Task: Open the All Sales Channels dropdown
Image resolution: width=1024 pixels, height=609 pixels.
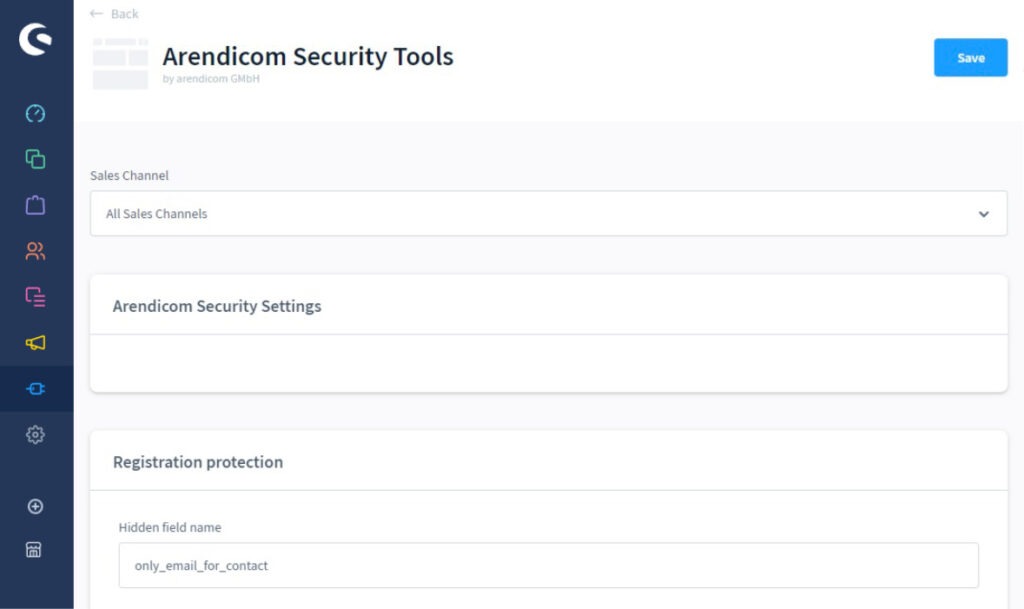Action: (x=549, y=213)
